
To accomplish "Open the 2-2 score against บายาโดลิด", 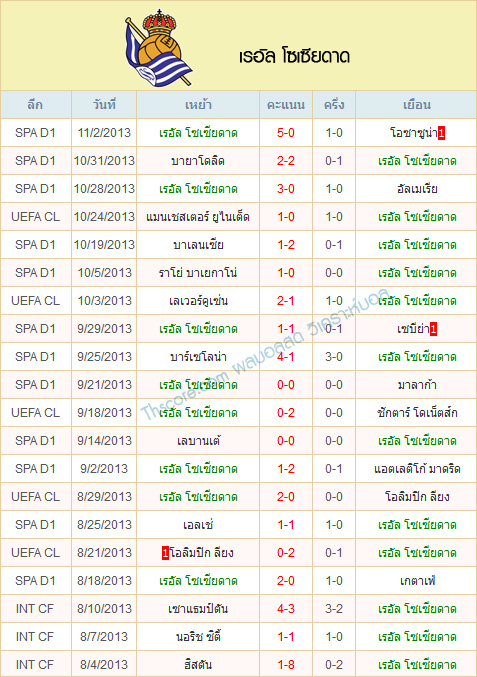I will coord(286,161).
